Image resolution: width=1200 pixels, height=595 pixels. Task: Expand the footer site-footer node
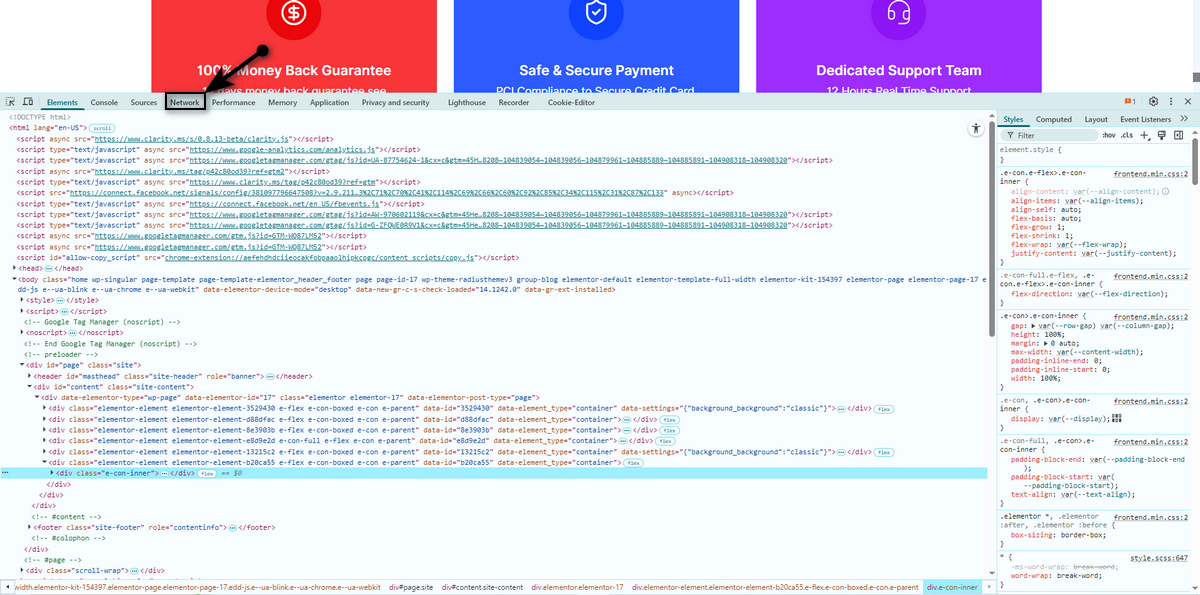click(31, 527)
